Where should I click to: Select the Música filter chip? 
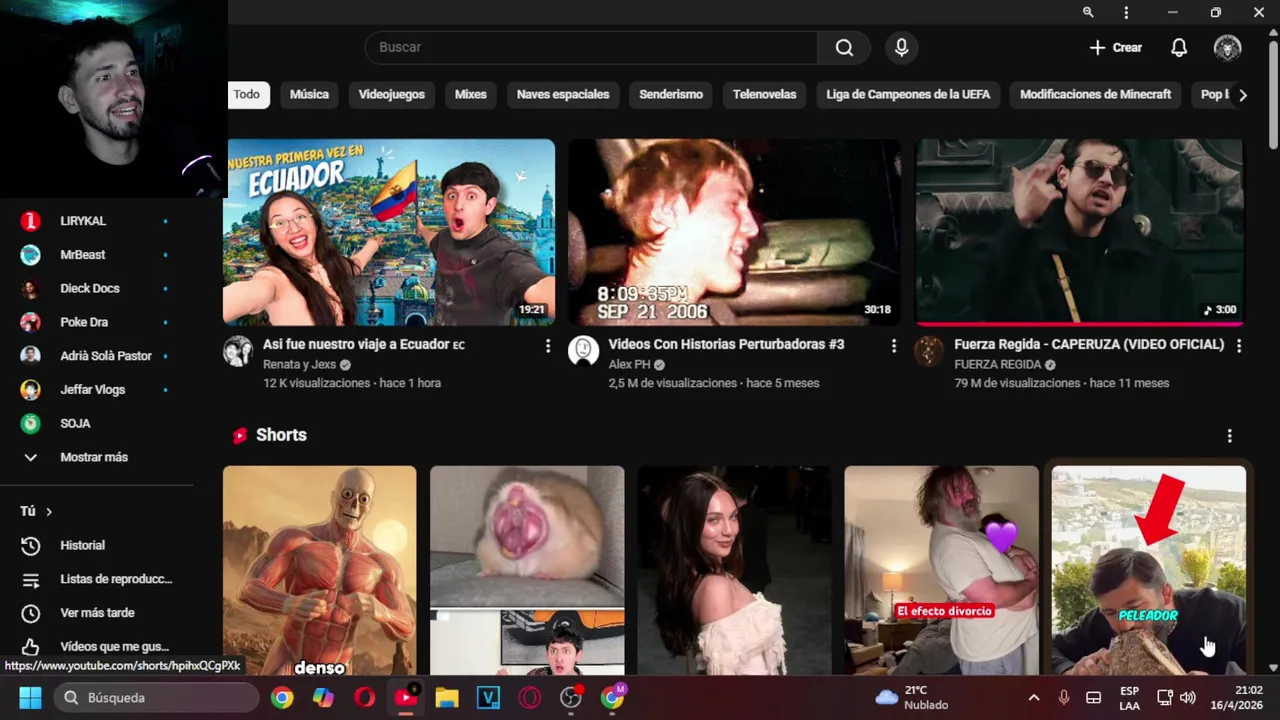[x=309, y=95]
